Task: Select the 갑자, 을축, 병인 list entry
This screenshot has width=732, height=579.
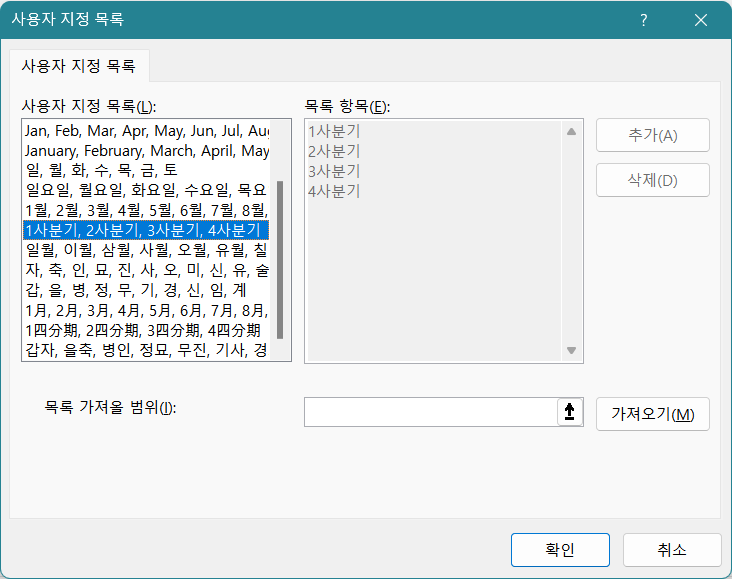Action: (146, 350)
